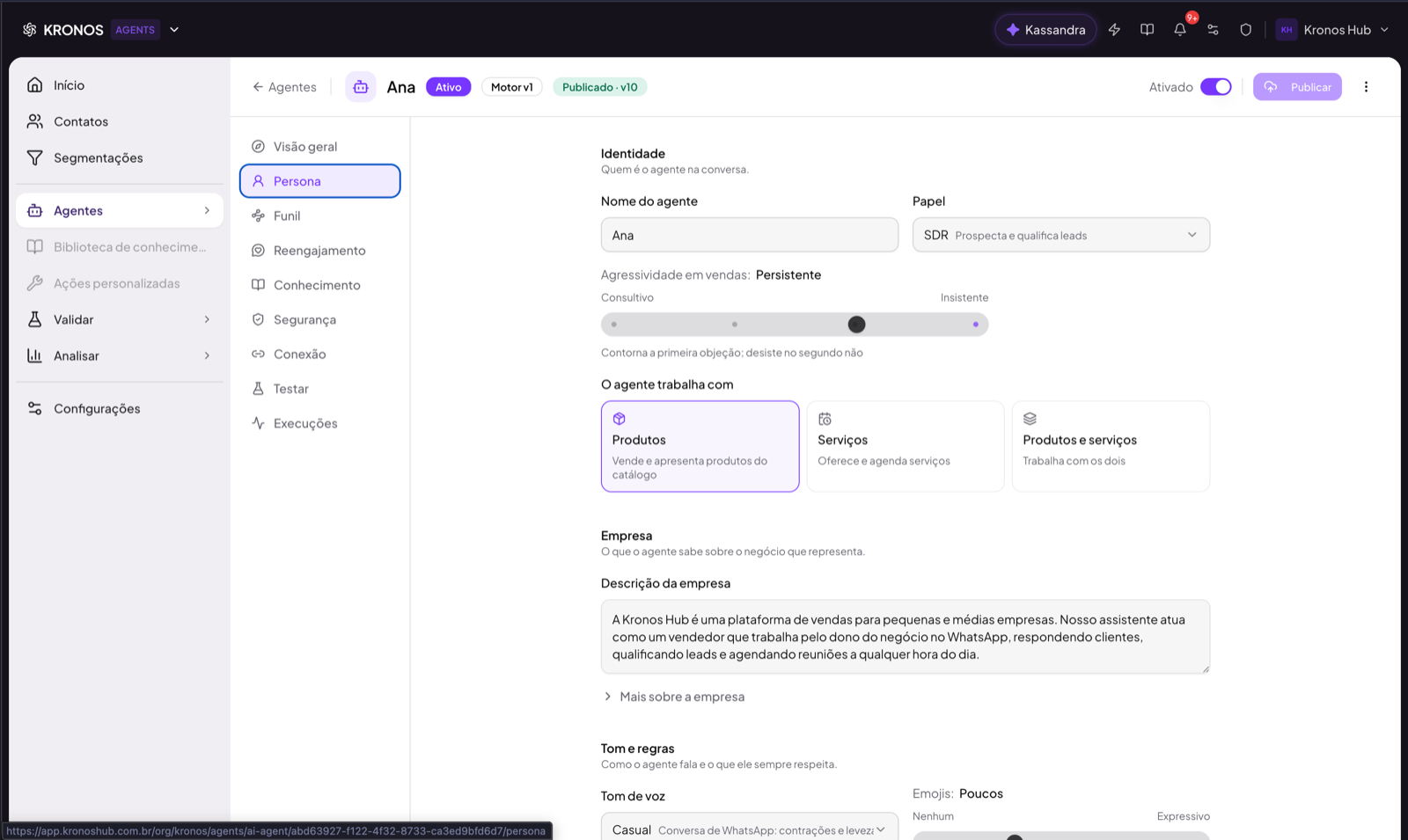
Task: Click the Nome do agente input field
Action: click(749, 235)
